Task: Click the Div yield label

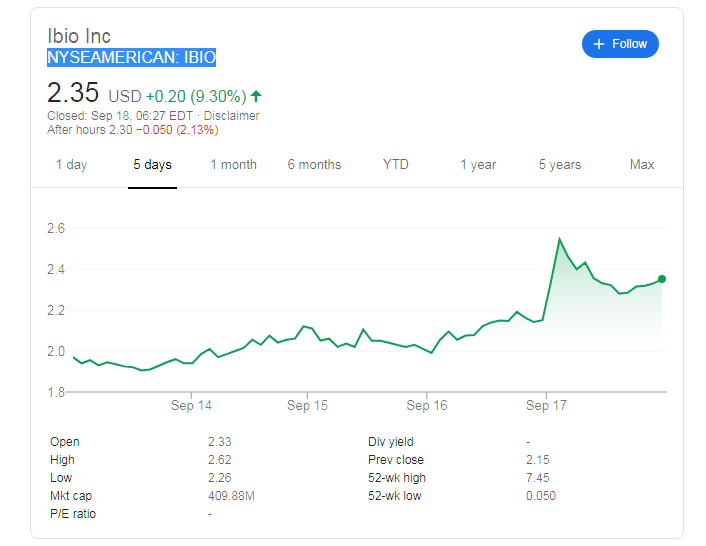Action: [390, 442]
